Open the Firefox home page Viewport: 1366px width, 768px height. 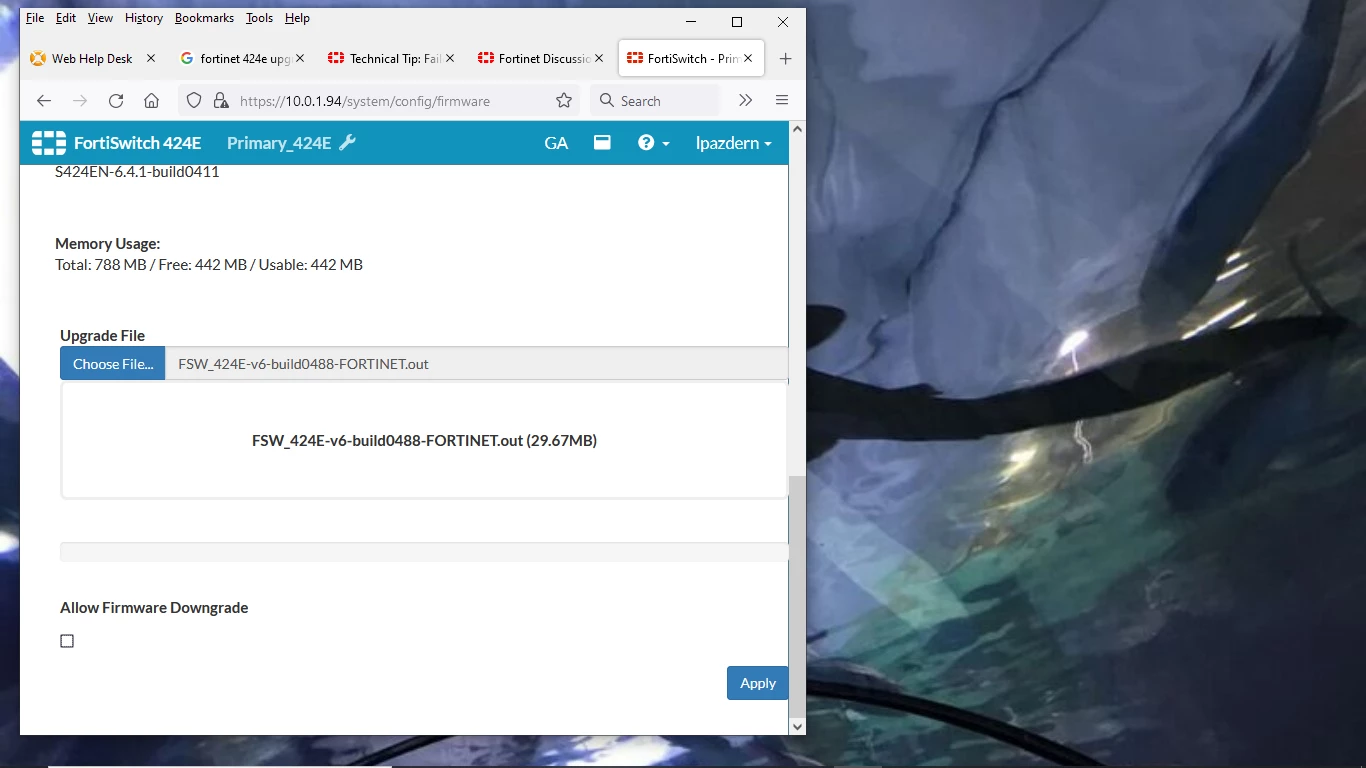tap(152, 101)
